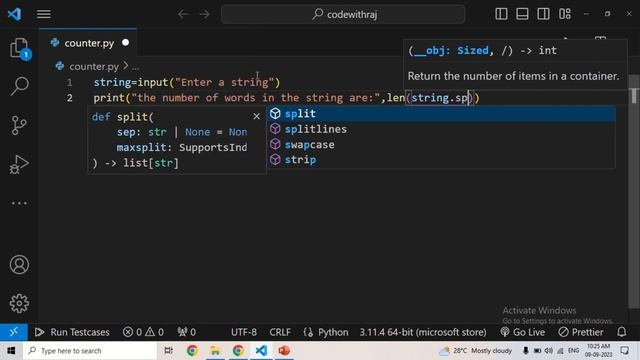
Task: Close the split documentation popup
Action: (x=256, y=116)
